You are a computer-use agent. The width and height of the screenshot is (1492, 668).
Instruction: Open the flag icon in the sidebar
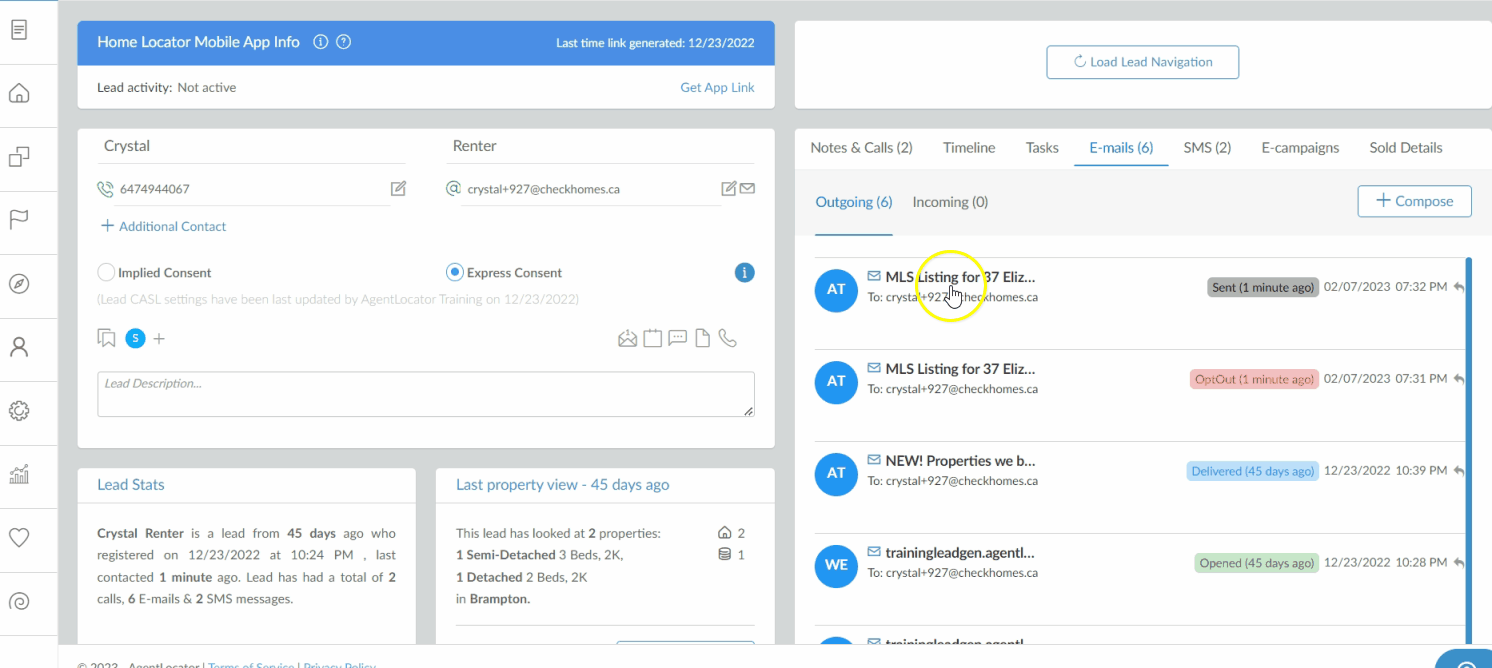[19, 220]
